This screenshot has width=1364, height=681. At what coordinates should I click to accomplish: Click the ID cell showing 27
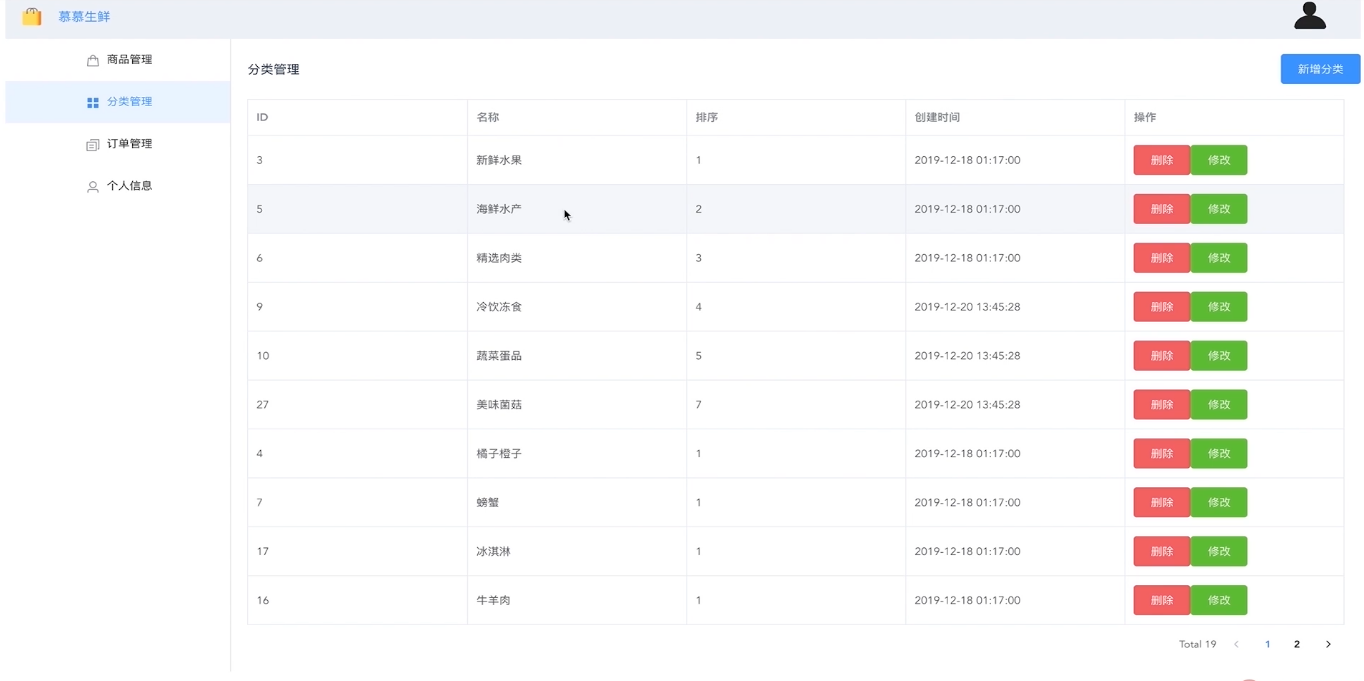coord(358,405)
